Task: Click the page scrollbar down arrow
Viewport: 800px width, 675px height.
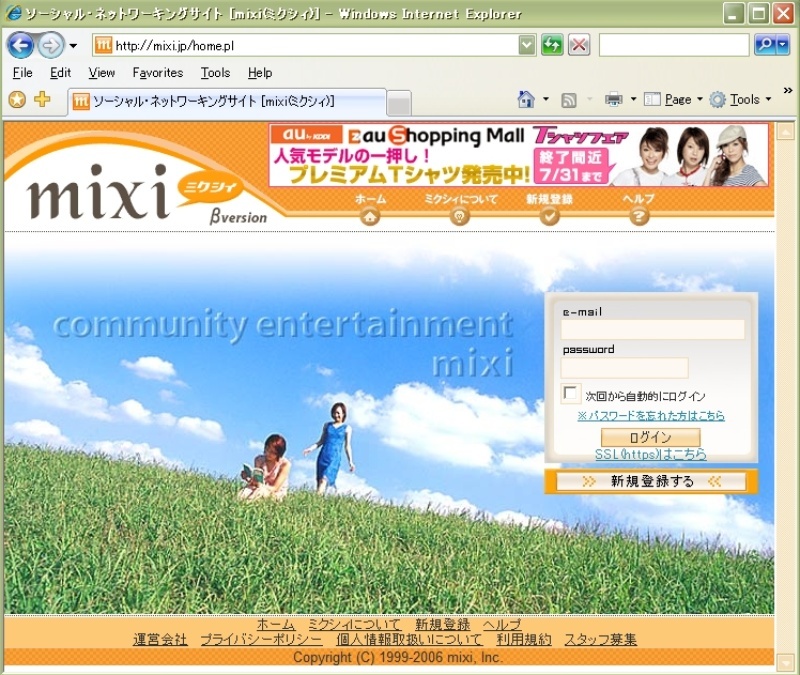Action: point(785,662)
